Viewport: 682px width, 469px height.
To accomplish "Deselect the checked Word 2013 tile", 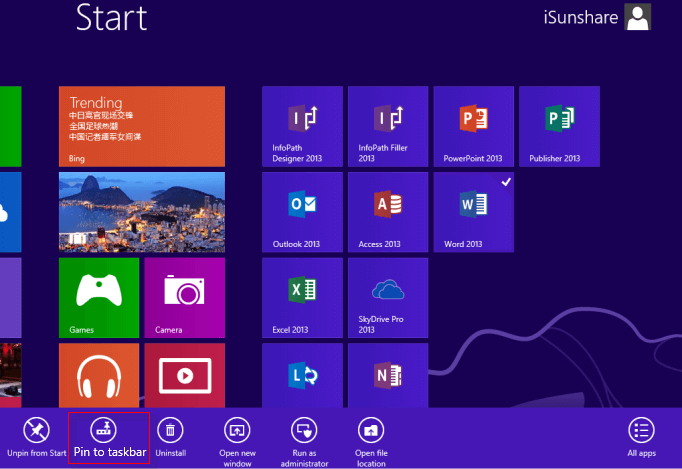I will [x=473, y=212].
